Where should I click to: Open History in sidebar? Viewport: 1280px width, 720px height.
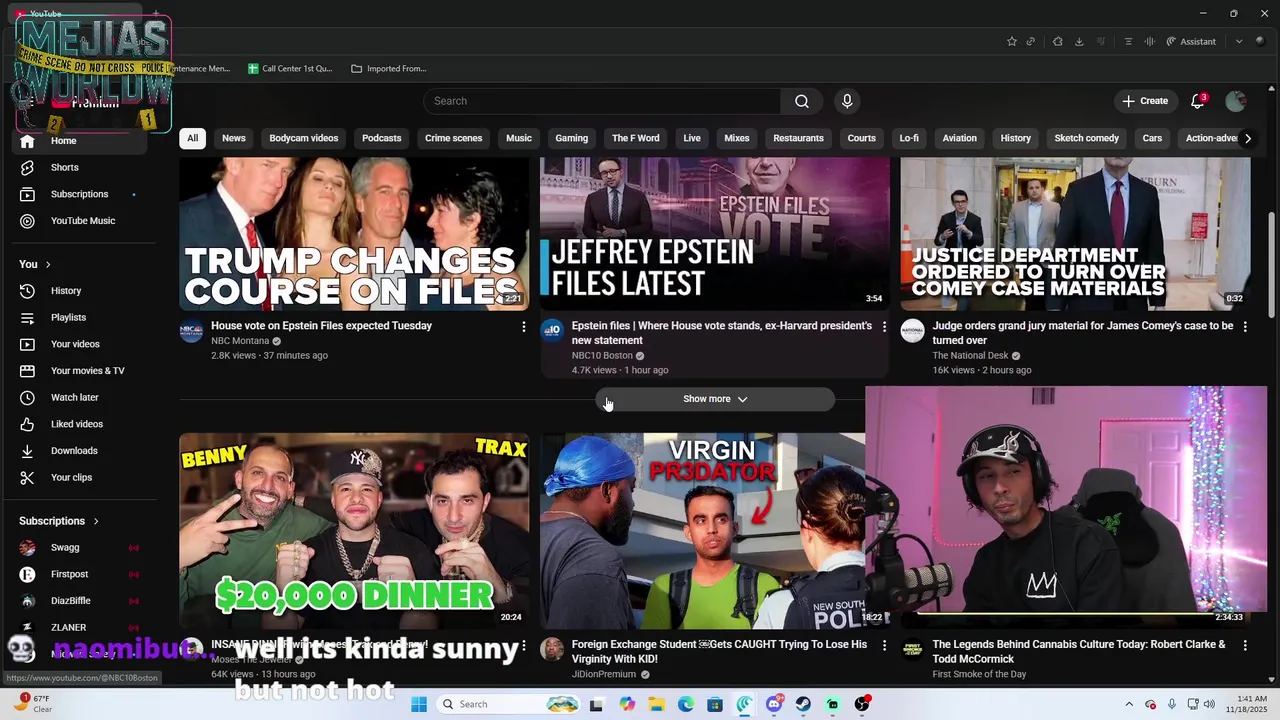pyautogui.click(x=80, y=291)
